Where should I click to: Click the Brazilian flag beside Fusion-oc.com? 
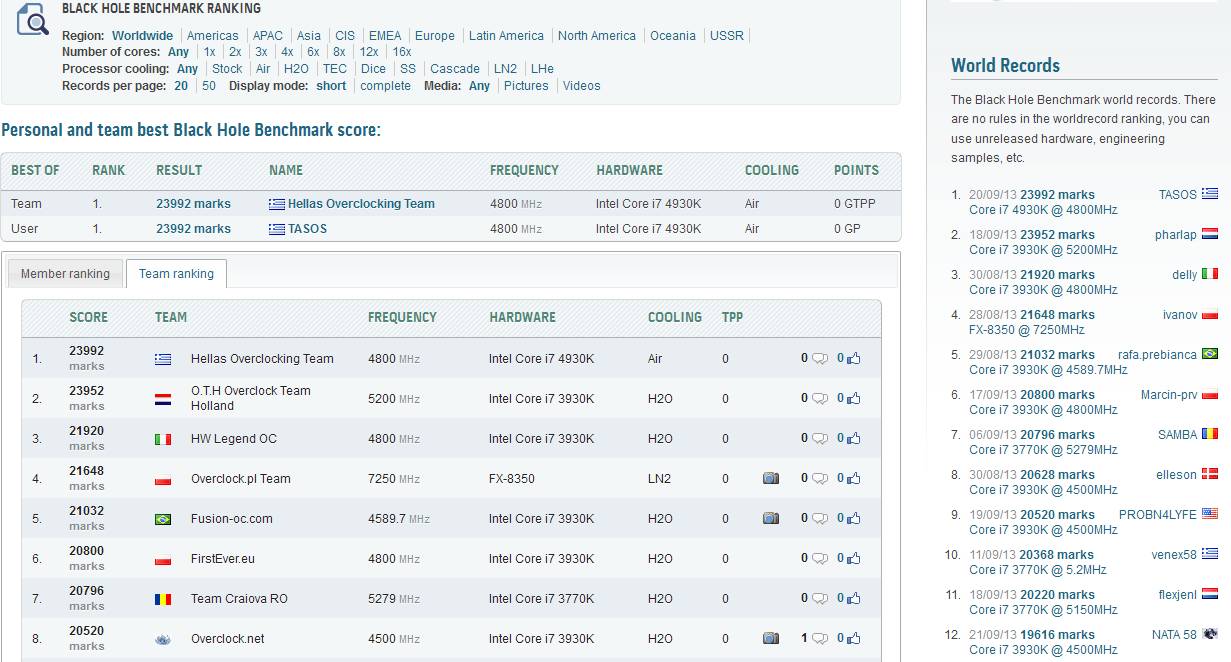pos(163,519)
